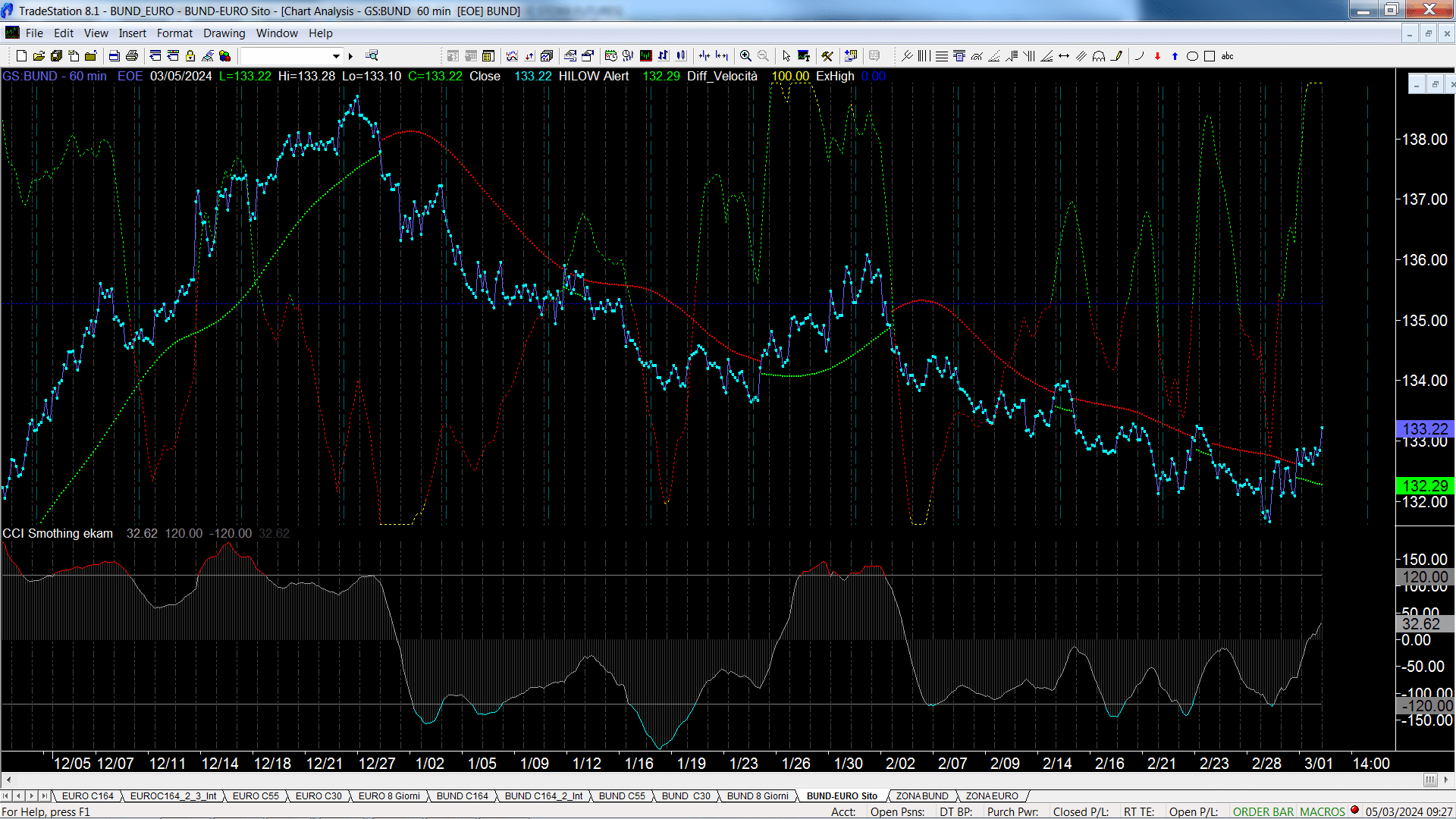Zoom out with the minus magnifier
Image resolution: width=1456 pixels, height=819 pixels.
(763, 55)
